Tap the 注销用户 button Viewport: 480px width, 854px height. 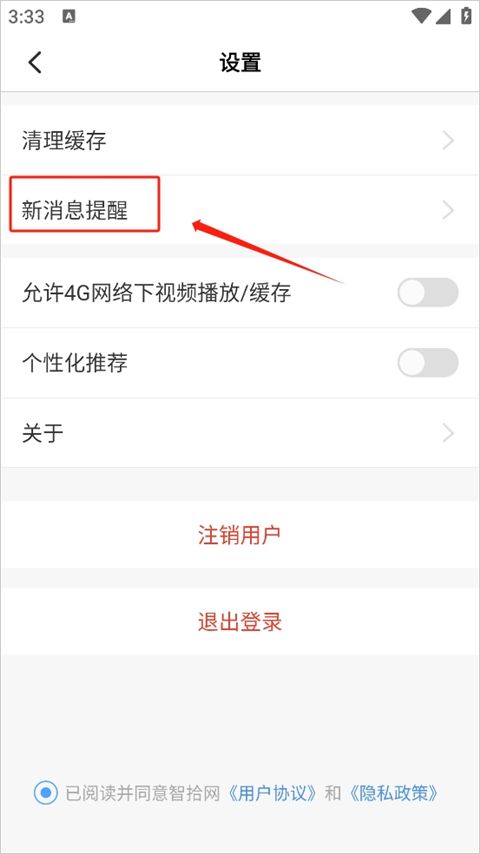click(x=240, y=535)
